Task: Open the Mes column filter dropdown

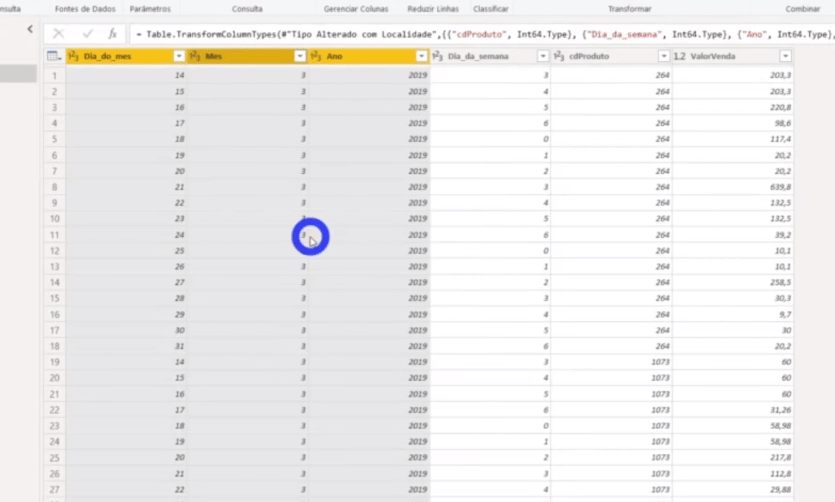Action: [x=300, y=57]
